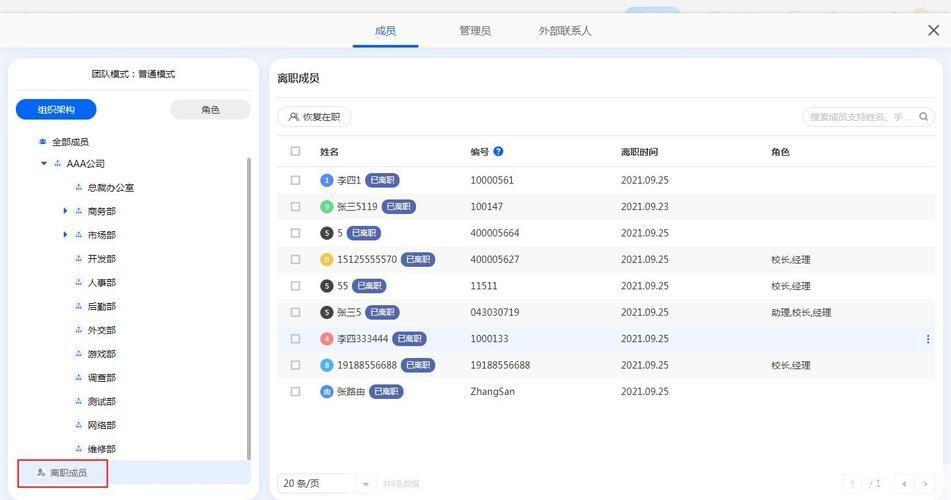Click the avatar icon of 李四1
The width and height of the screenshot is (951, 500).
click(326, 180)
